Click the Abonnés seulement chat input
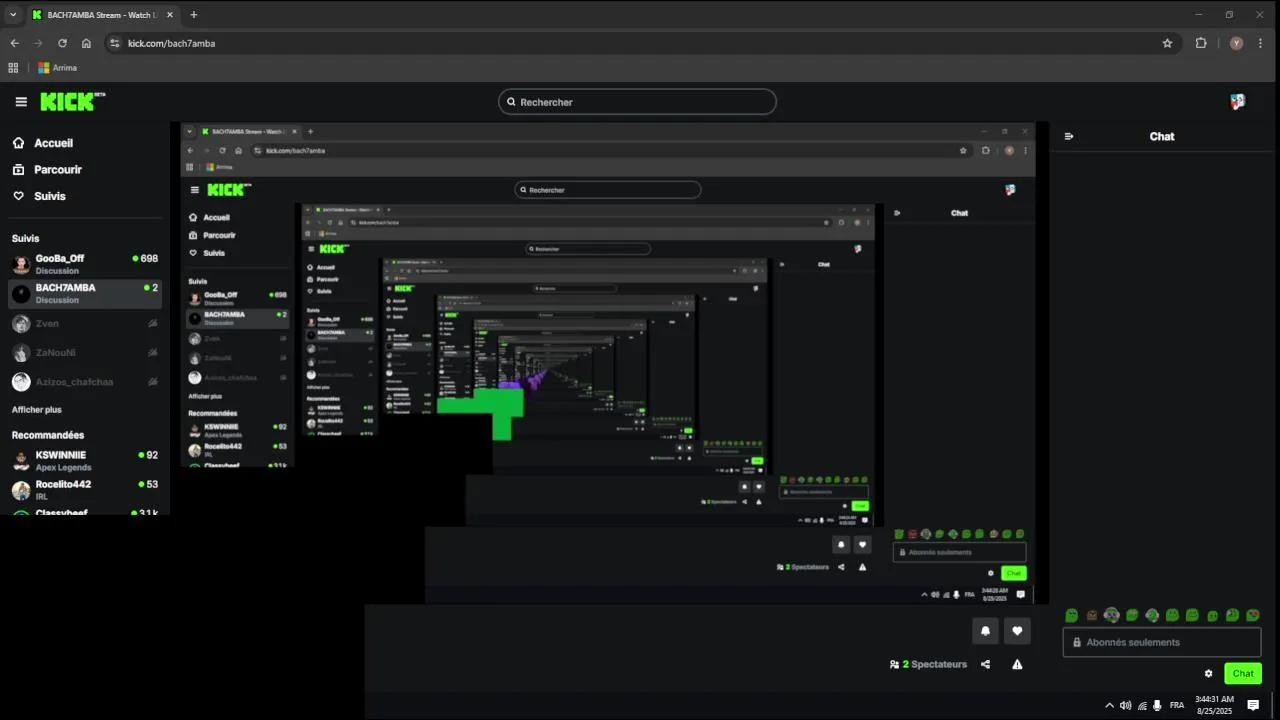 (x=1162, y=643)
